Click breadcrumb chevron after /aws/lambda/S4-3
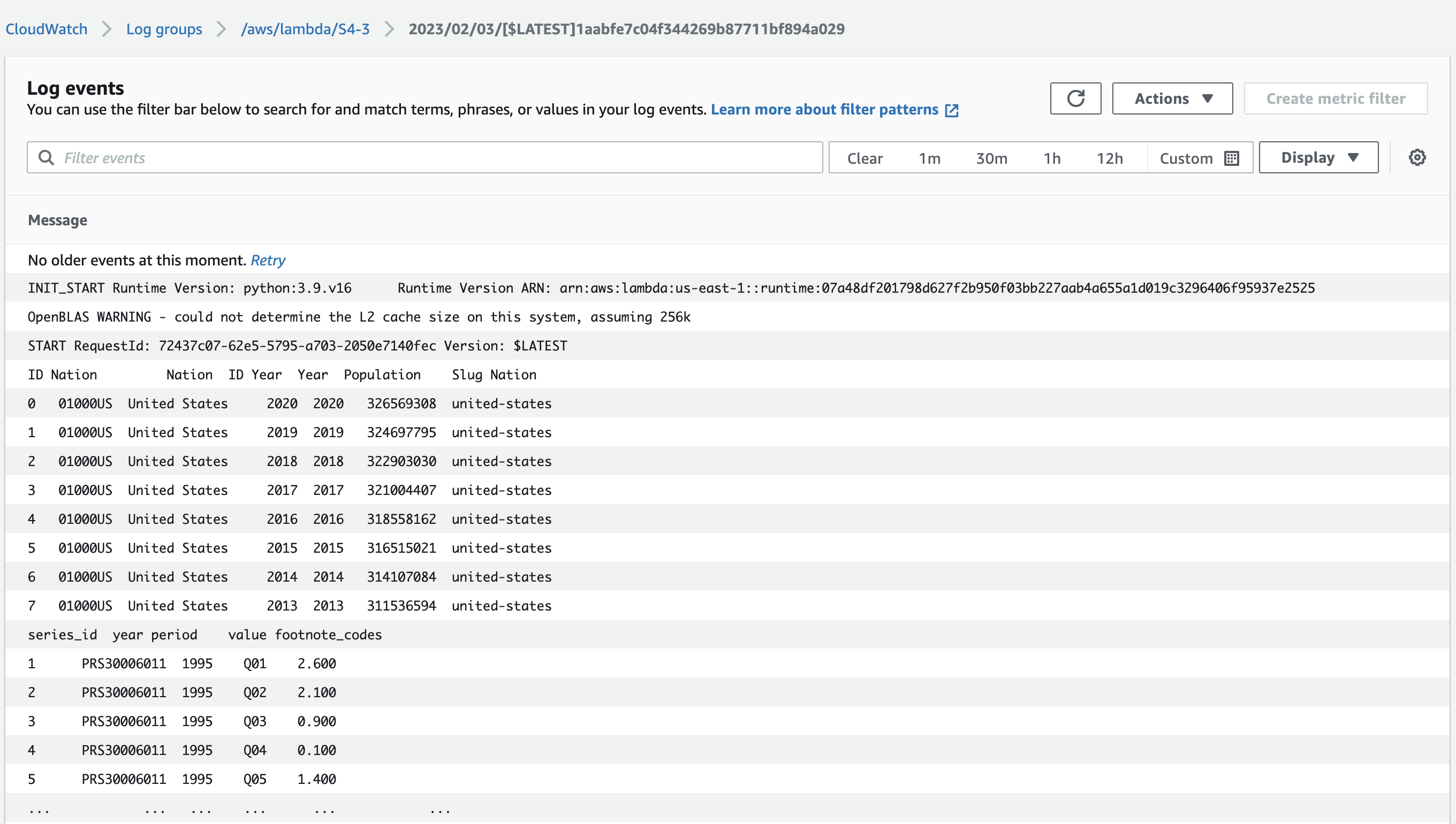Viewport: 1456px width, 824px height. click(389, 29)
